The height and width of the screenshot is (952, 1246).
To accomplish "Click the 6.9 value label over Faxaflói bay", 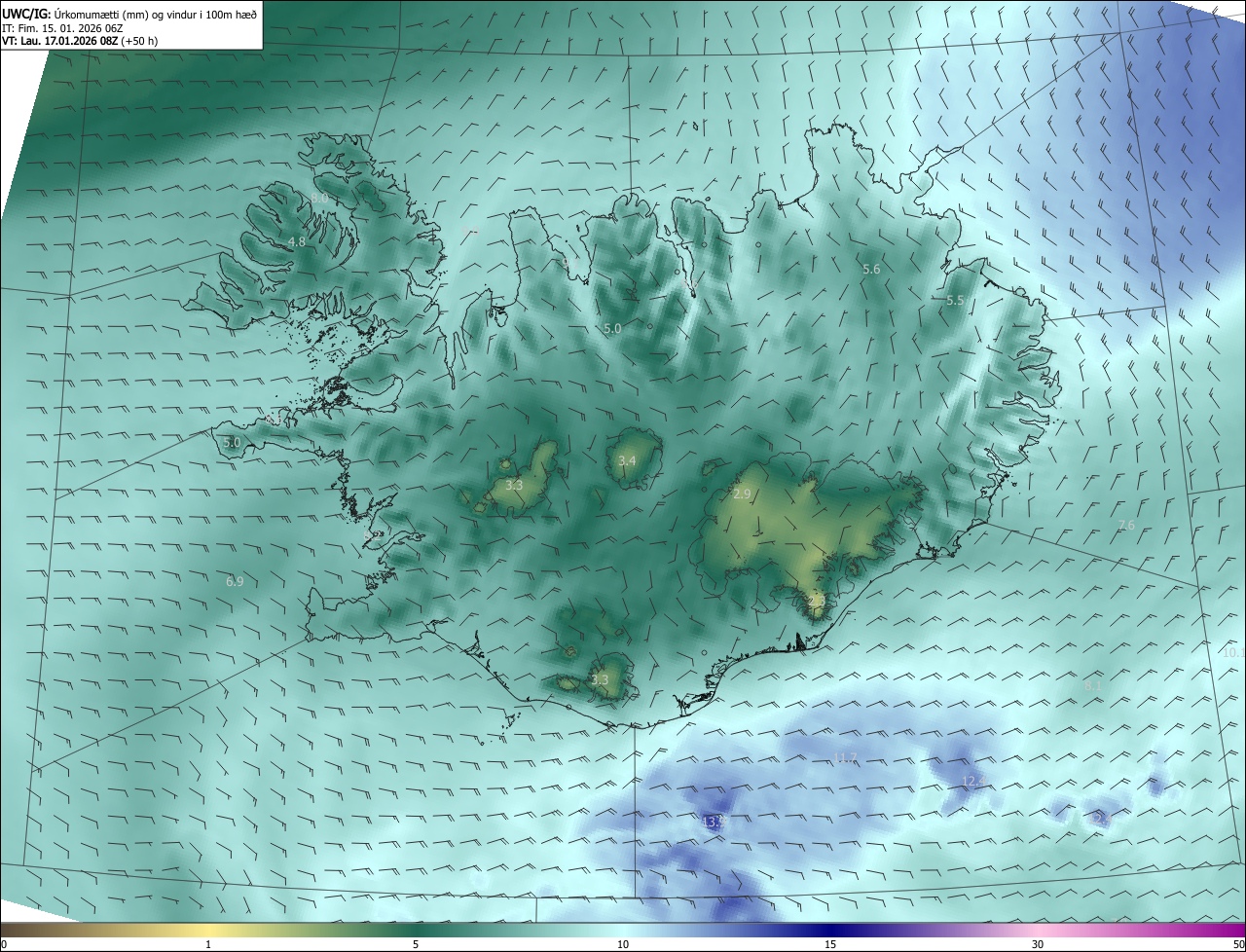I will 235,581.
